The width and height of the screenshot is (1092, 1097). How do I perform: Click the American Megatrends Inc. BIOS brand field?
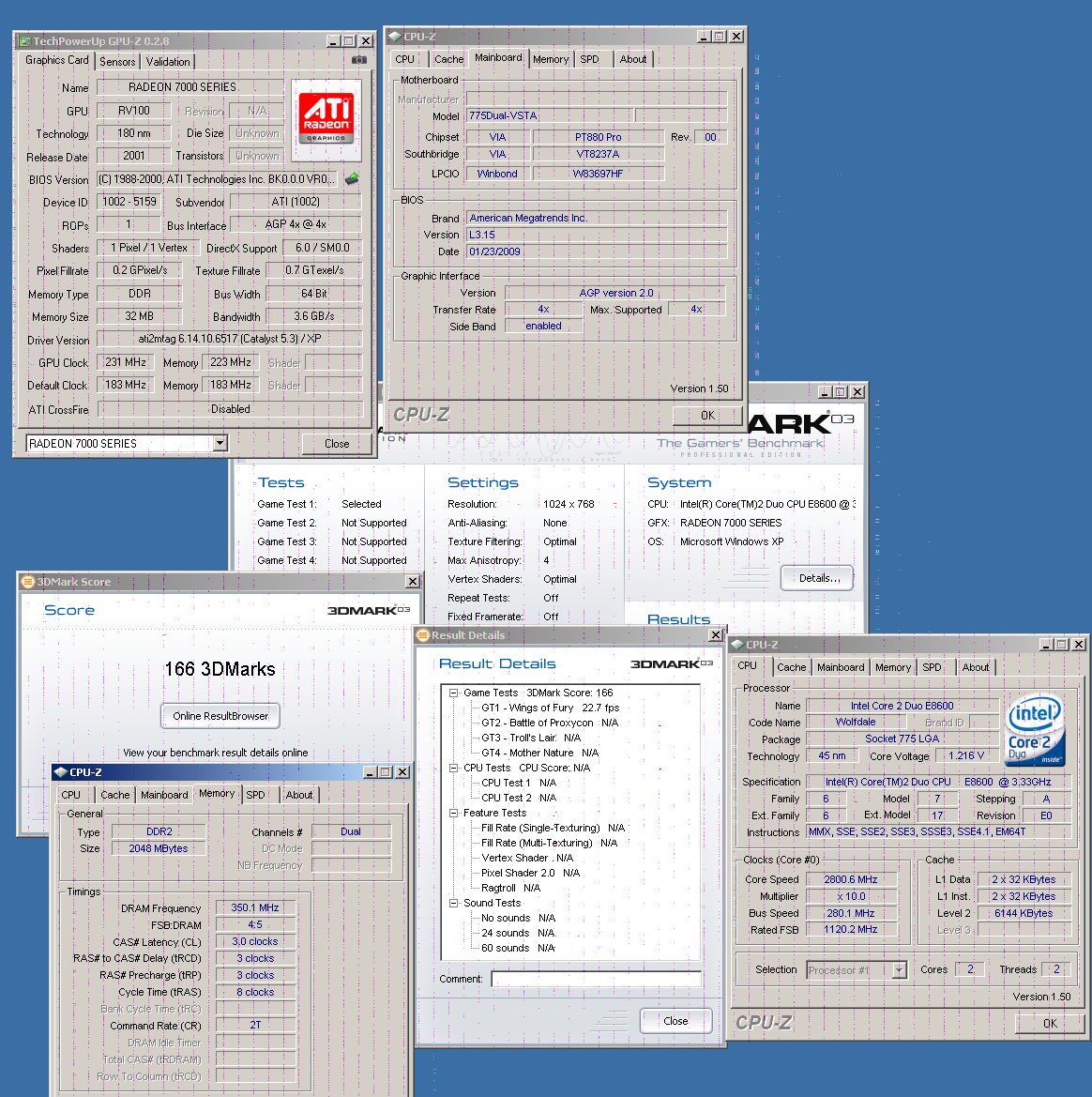click(597, 219)
